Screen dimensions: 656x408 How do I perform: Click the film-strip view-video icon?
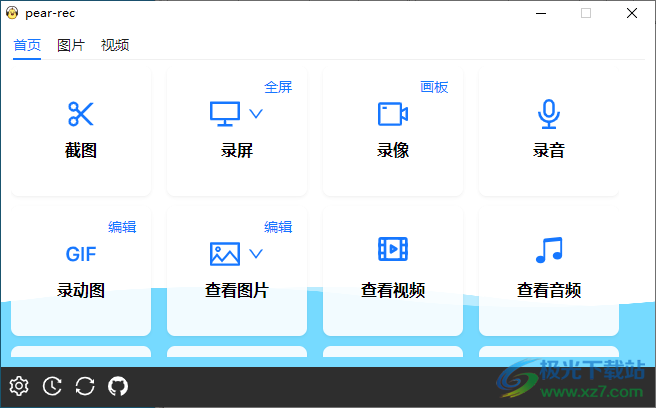[x=393, y=249]
